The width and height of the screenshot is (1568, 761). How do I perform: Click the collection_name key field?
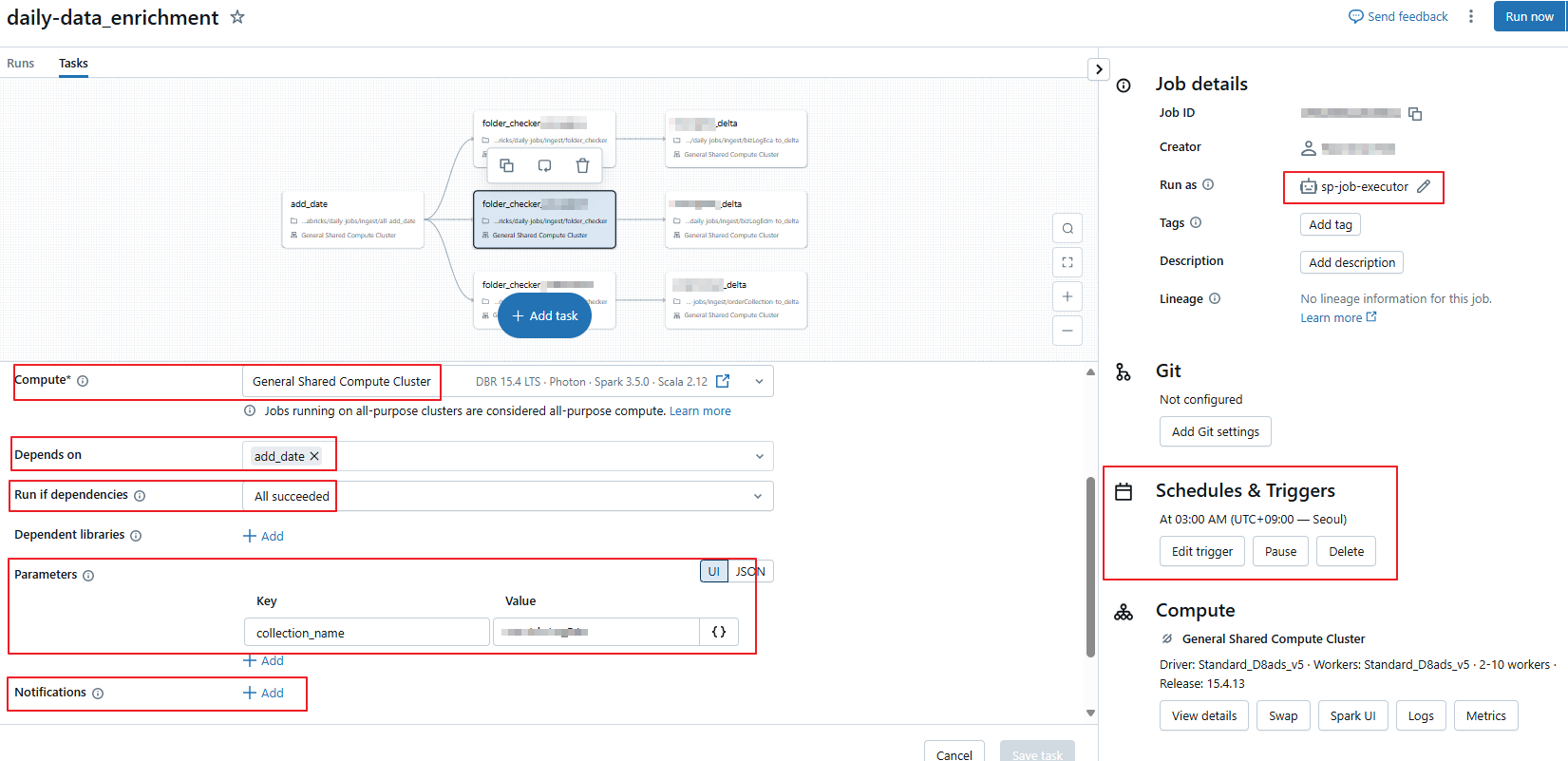coord(367,633)
